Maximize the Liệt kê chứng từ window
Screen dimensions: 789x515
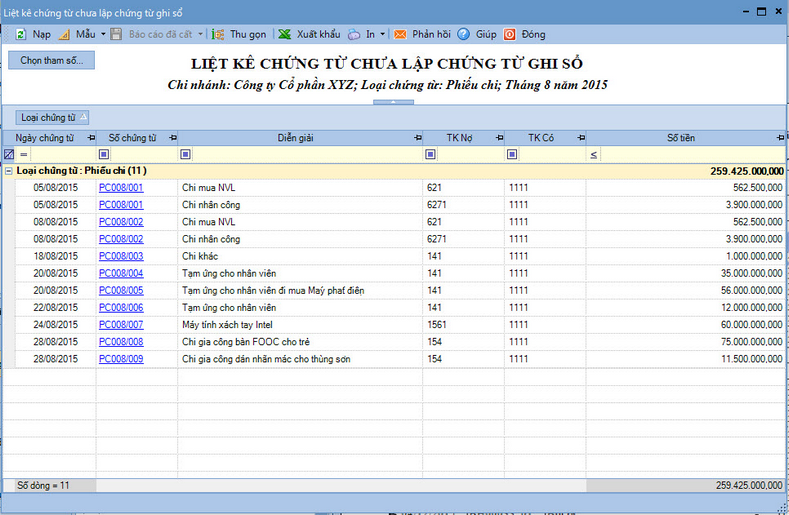(x=762, y=11)
